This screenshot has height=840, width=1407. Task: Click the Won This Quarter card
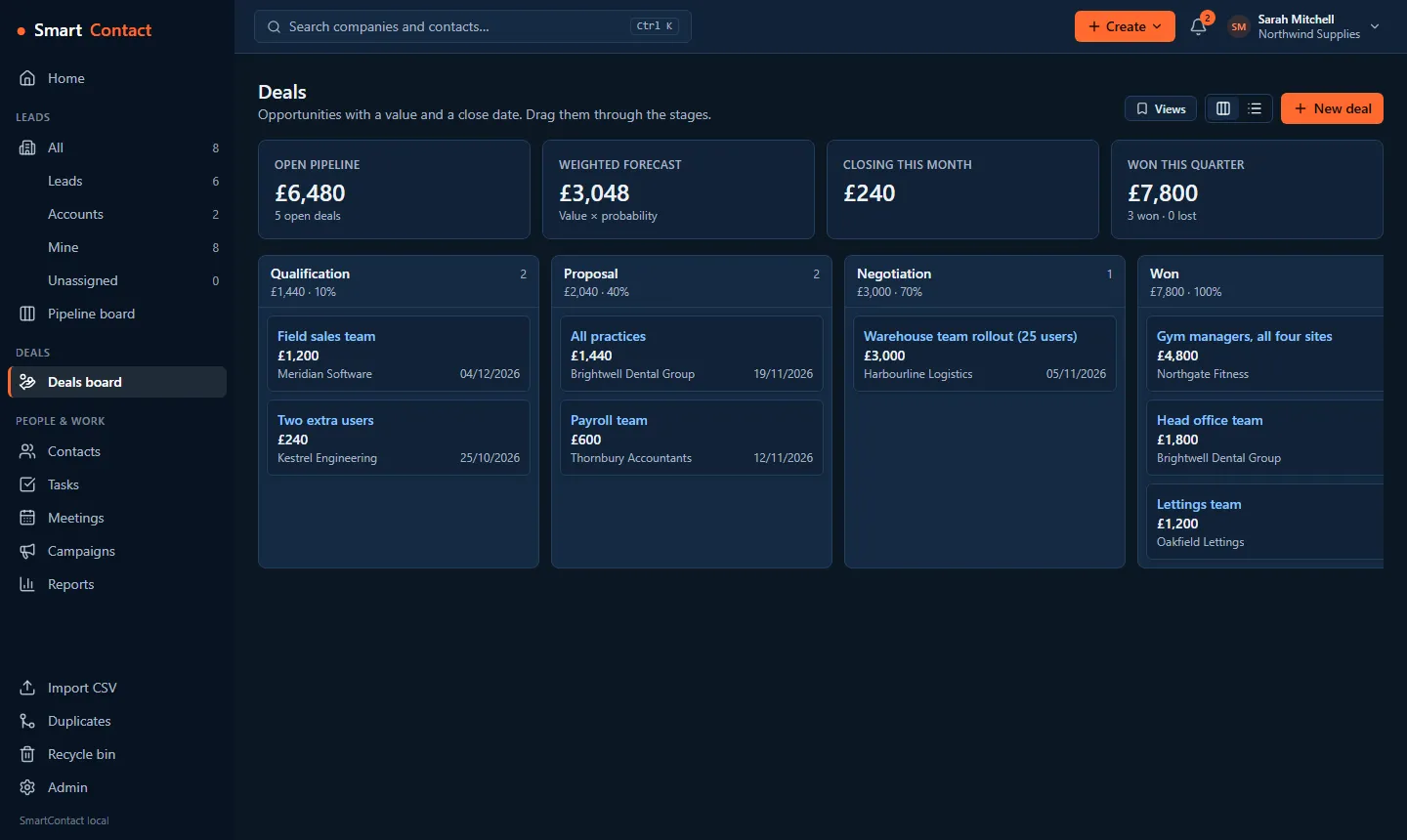pyautogui.click(x=1247, y=189)
